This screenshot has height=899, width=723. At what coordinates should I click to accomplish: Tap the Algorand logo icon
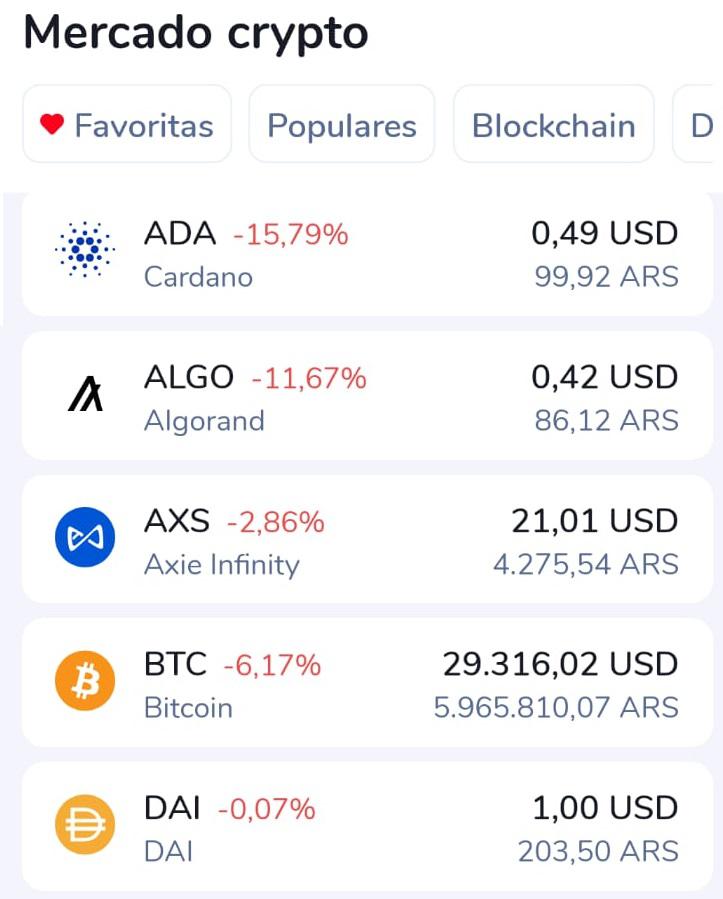point(85,394)
